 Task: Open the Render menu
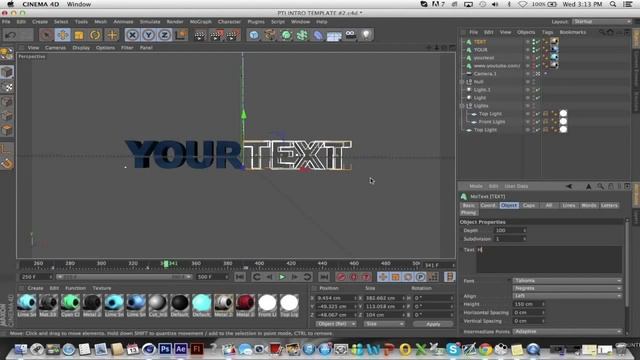coord(175,22)
